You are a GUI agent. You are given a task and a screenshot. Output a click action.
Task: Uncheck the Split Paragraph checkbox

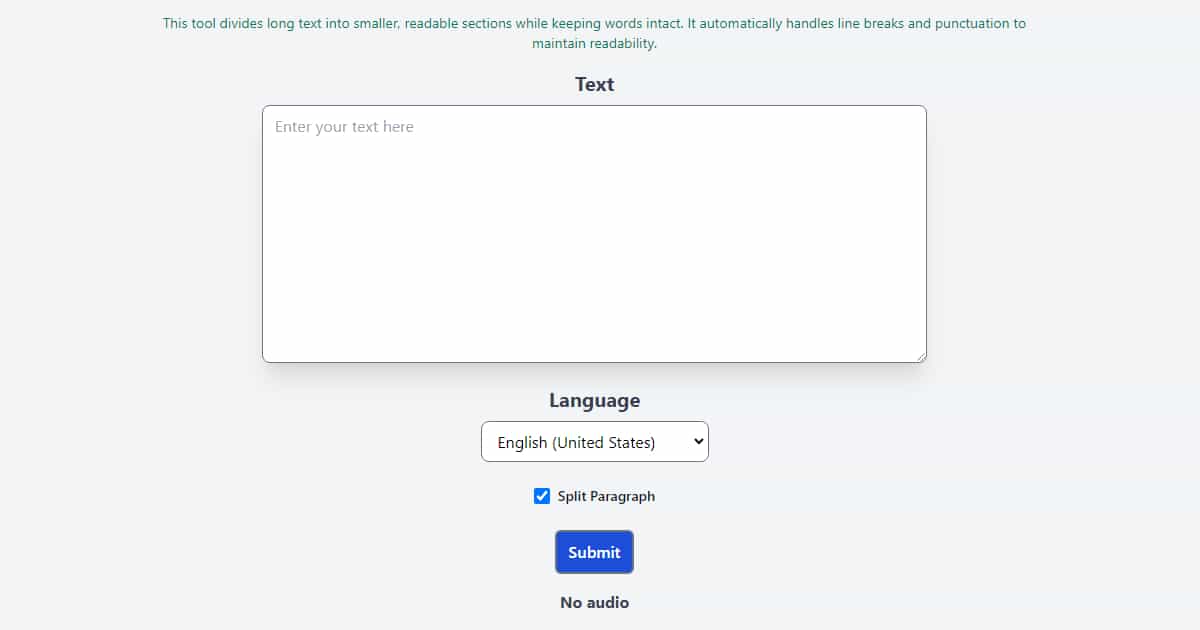[542, 496]
